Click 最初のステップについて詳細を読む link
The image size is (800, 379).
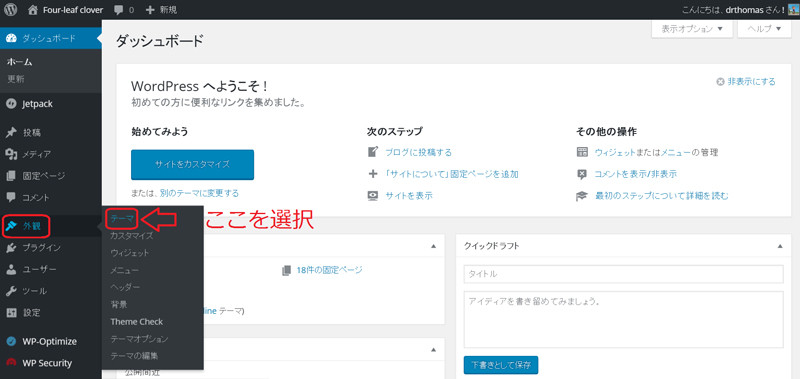(x=662, y=195)
